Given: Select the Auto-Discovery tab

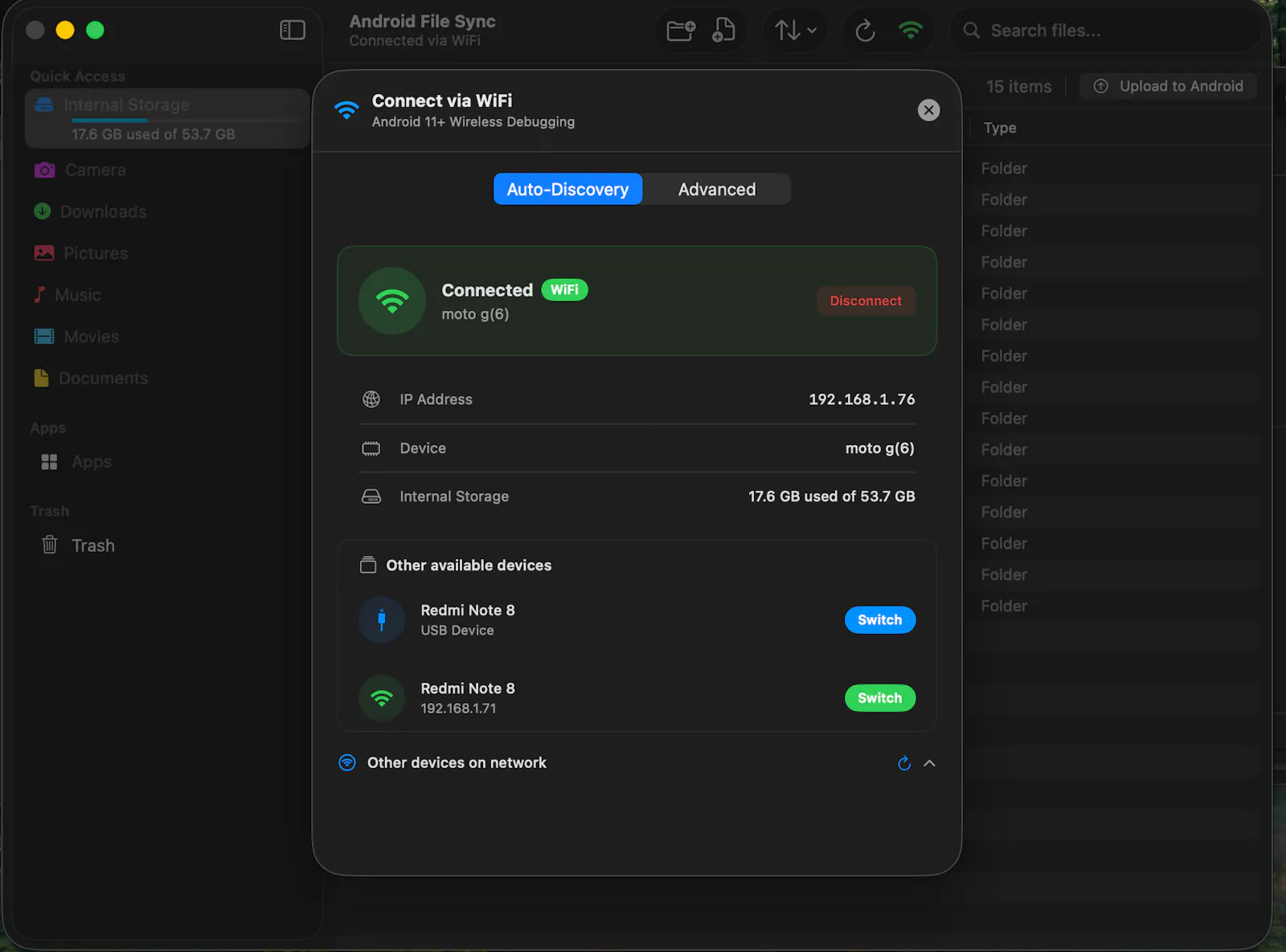Looking at the screenshot, I should (567, 190).
